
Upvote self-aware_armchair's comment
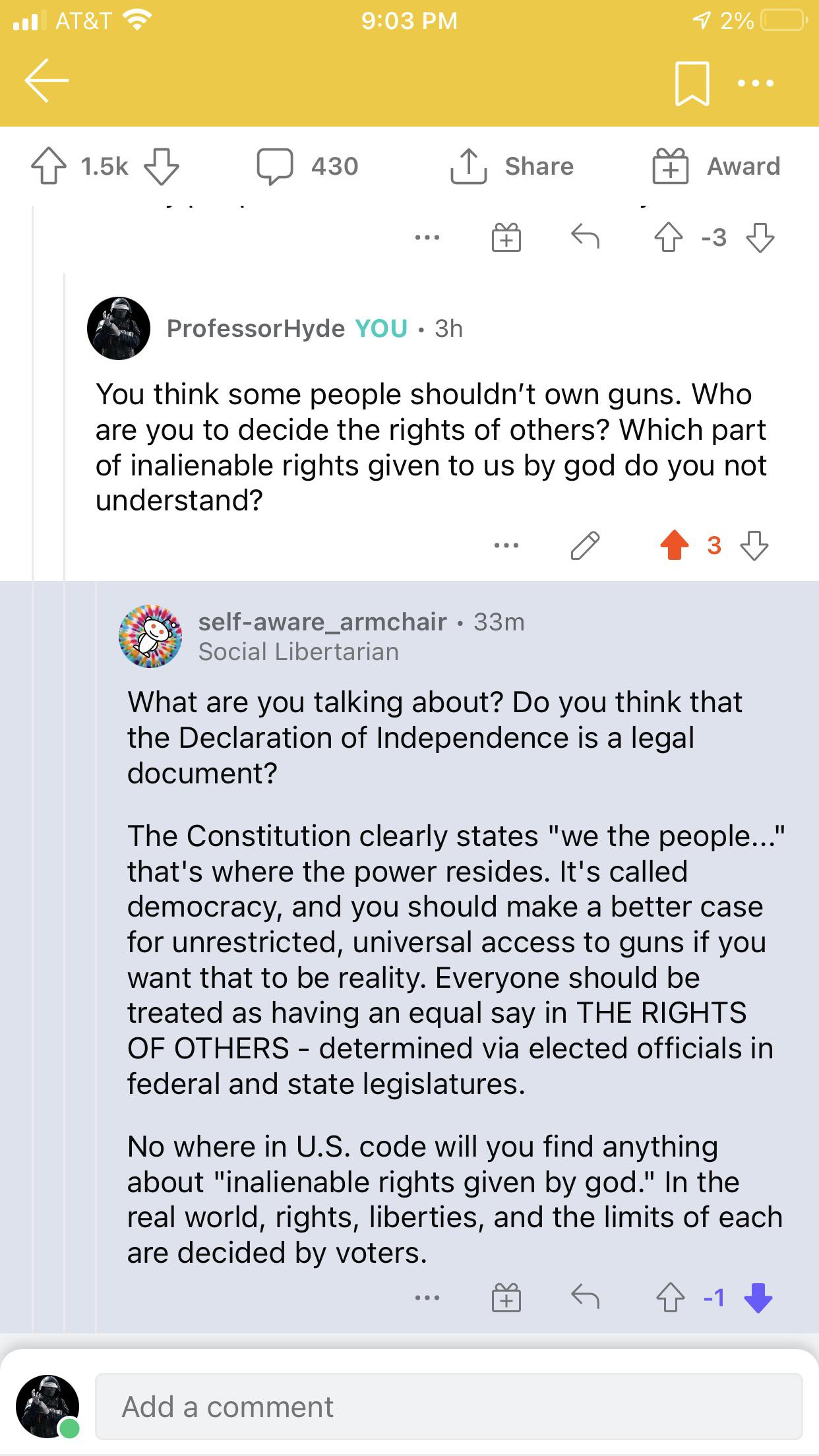pos(670,1298)
